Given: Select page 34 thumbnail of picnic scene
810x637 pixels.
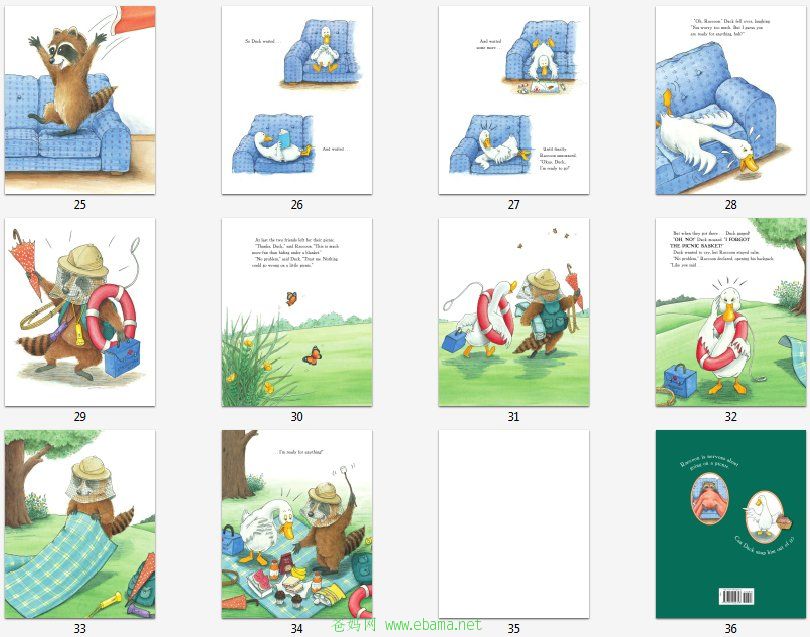Looking at the screenshot, I should tap(297, 524).
